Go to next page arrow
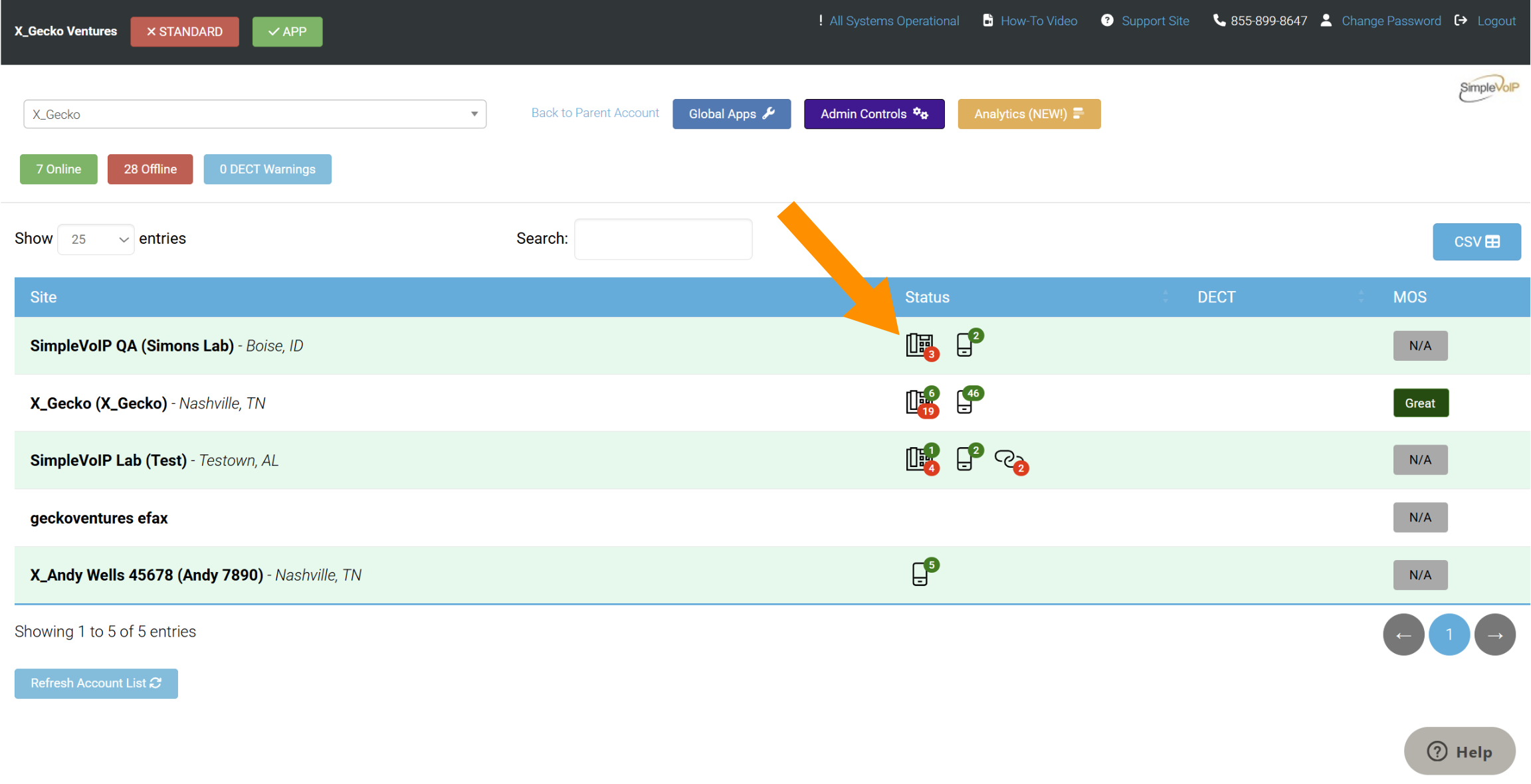Viewport: 1531px width, 784px height. click(x=1495, y=635)
